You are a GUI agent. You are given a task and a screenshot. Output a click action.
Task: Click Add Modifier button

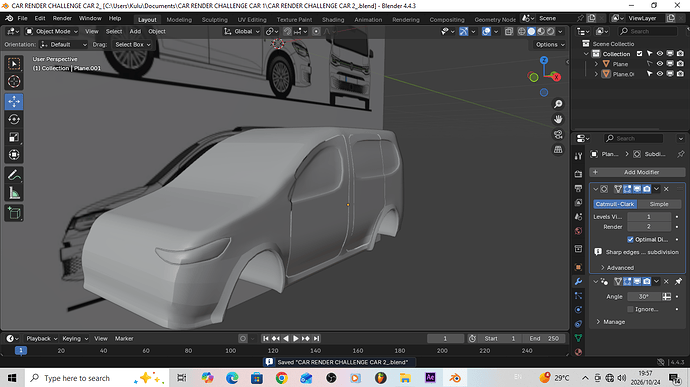pos(637,172)
